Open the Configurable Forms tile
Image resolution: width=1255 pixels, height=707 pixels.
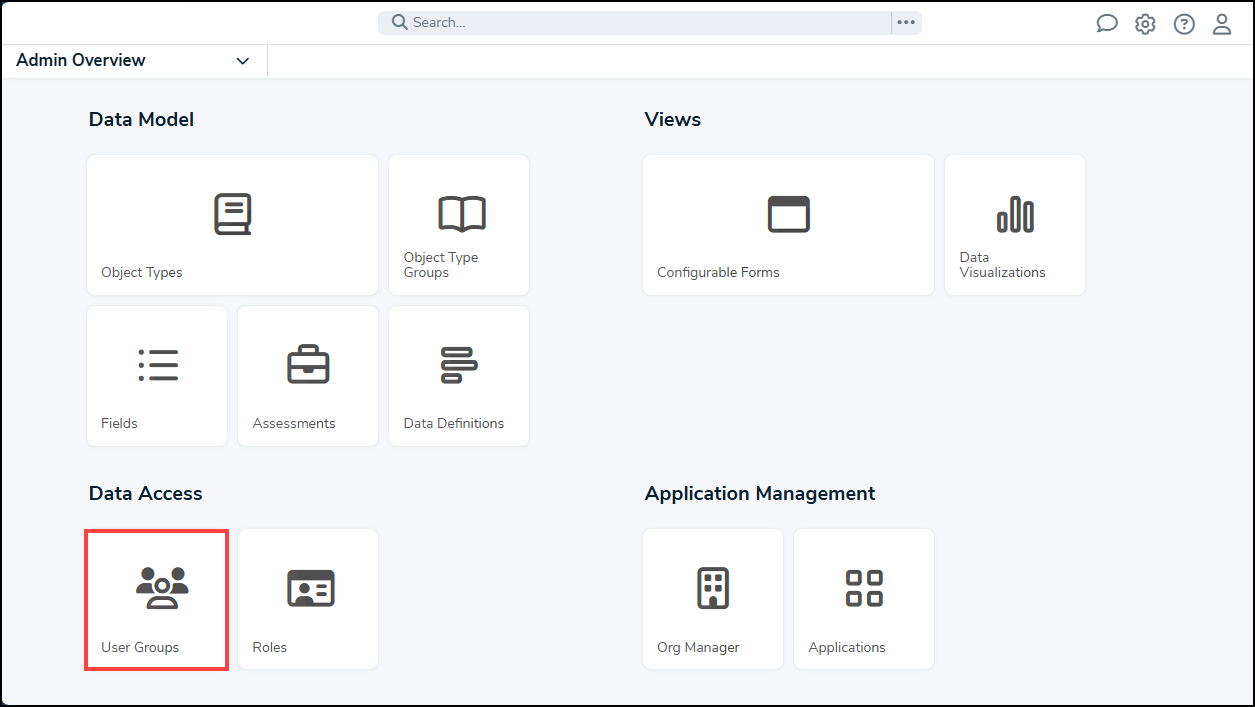click(788, 225)
